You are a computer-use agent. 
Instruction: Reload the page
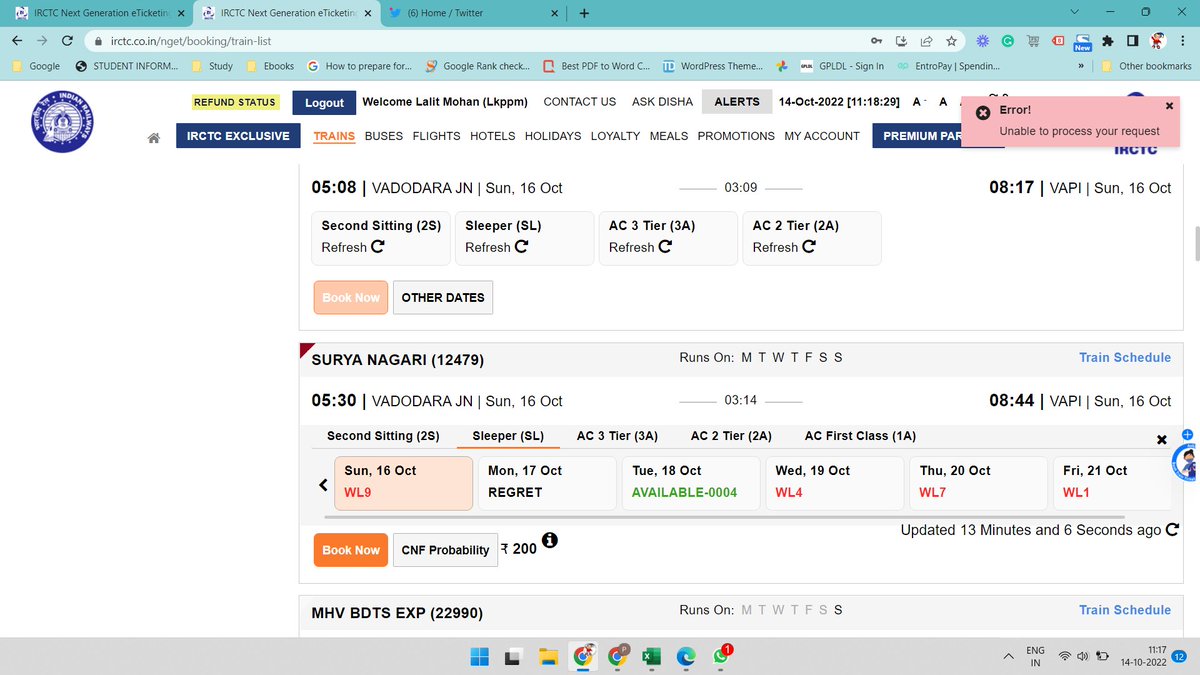pos(67,41)
